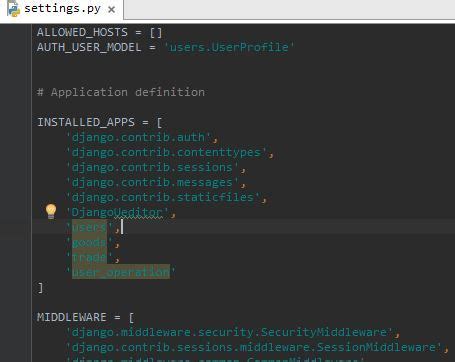Click the Python file icon on settings.py tab
The width and height of the screenshot is (455, 362).
pos(13,9)
